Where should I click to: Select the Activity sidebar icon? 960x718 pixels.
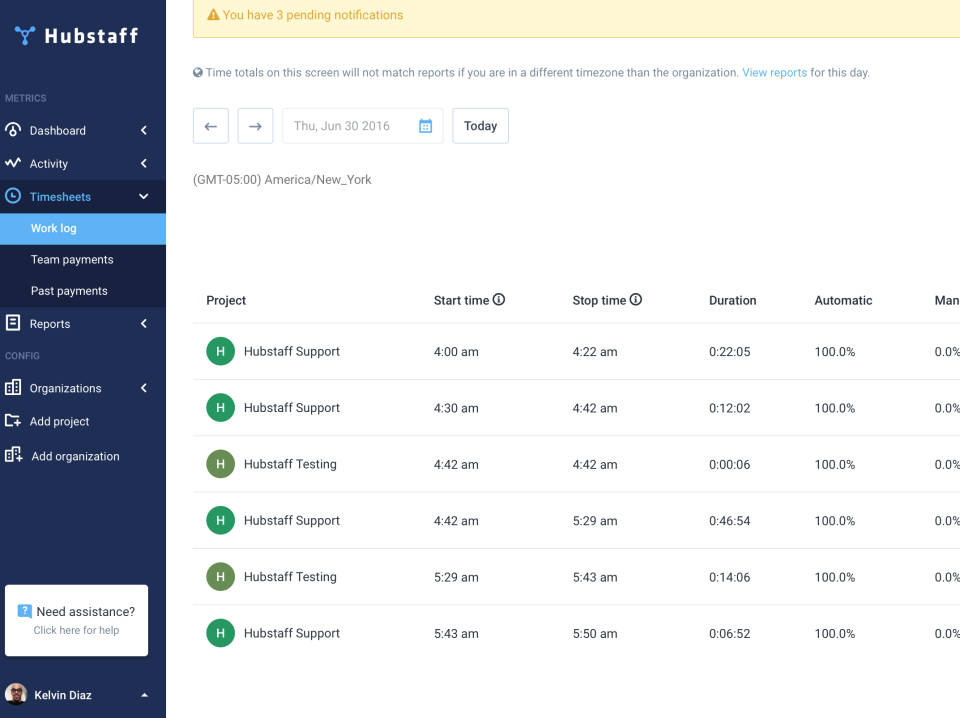click(x=13, y=163)
